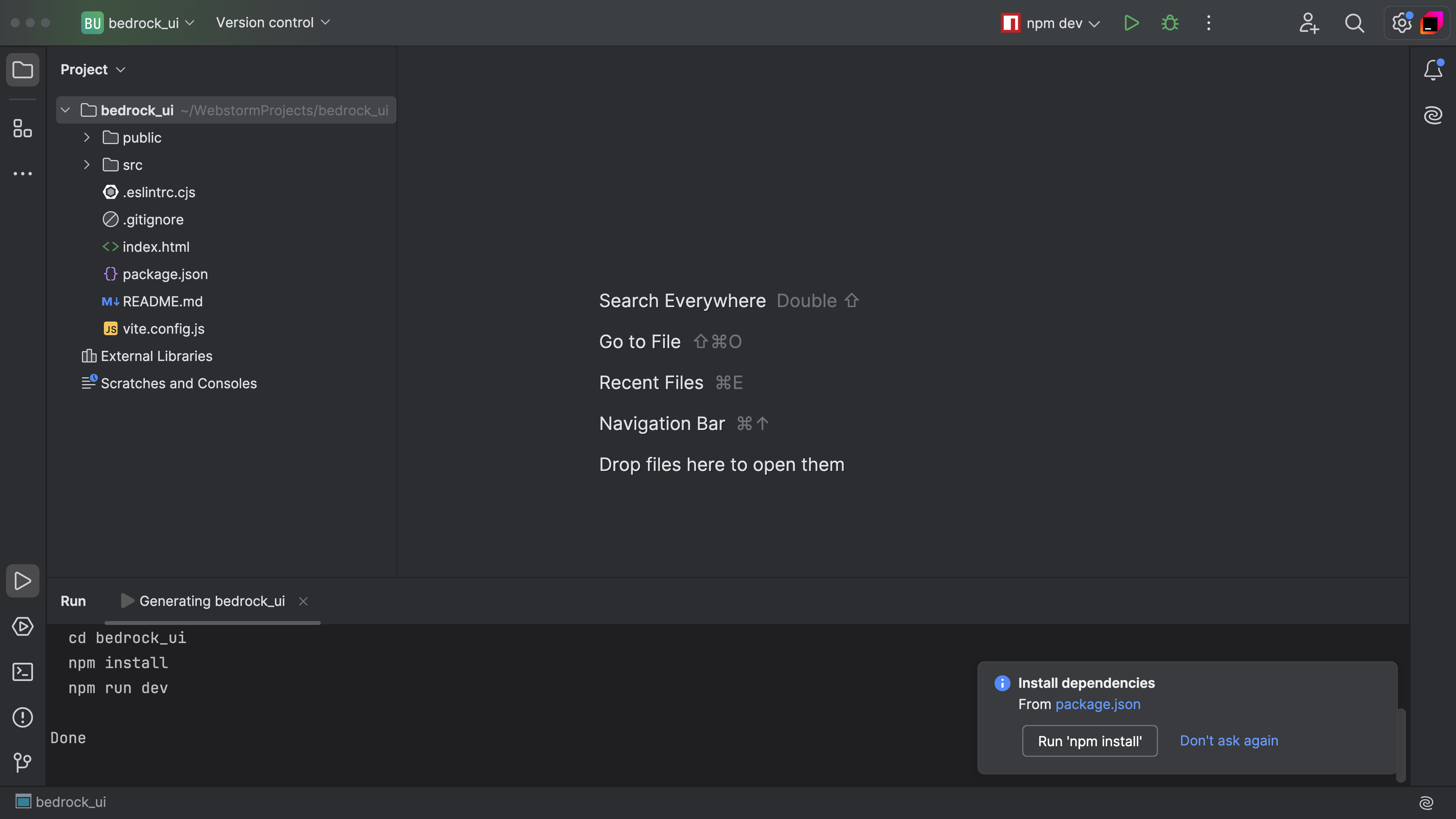Open the Services tool window icon
1456x819 pixels.
coord(23,626)
